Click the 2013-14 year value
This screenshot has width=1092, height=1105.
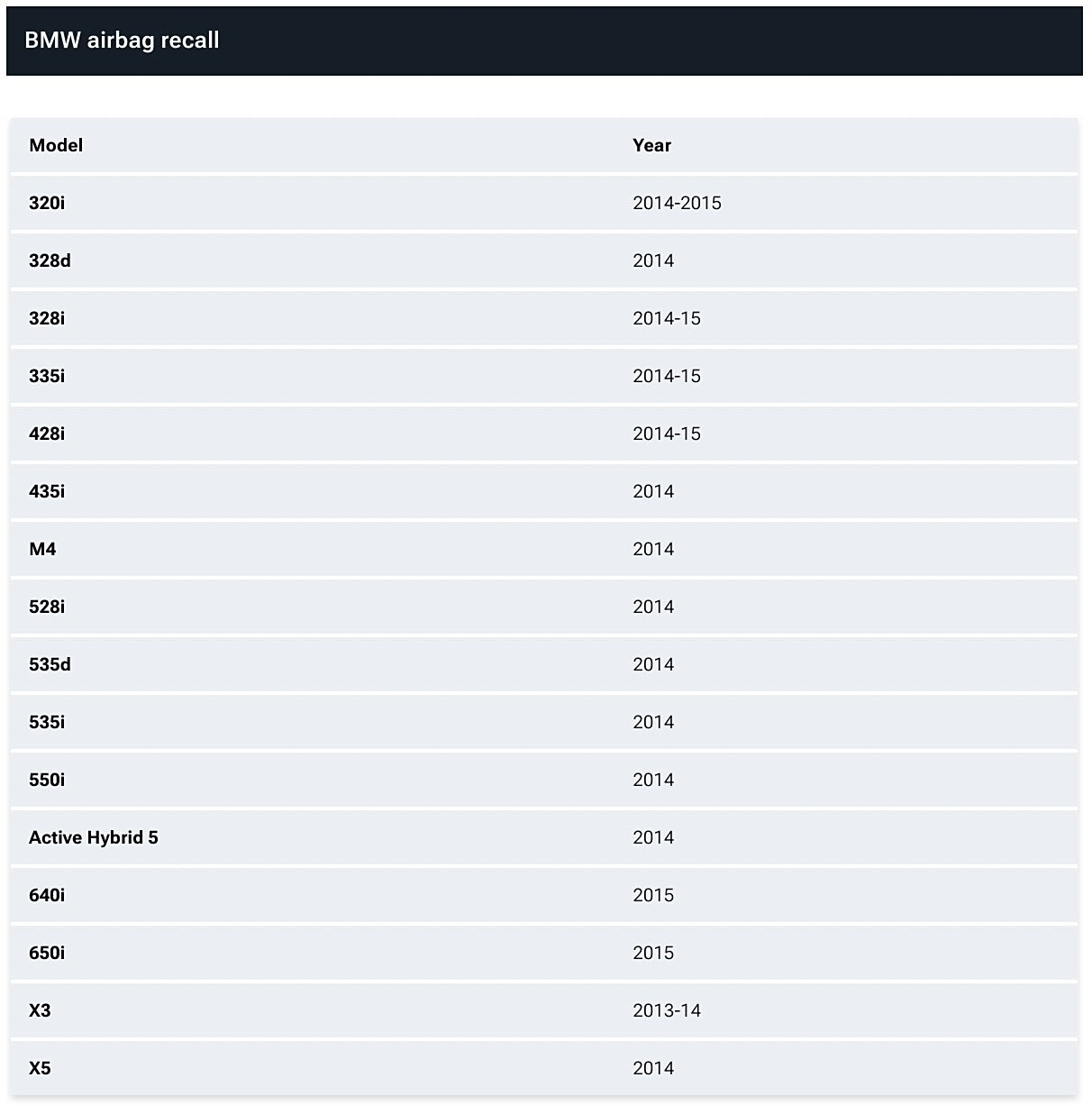(x=667, y=1010)
